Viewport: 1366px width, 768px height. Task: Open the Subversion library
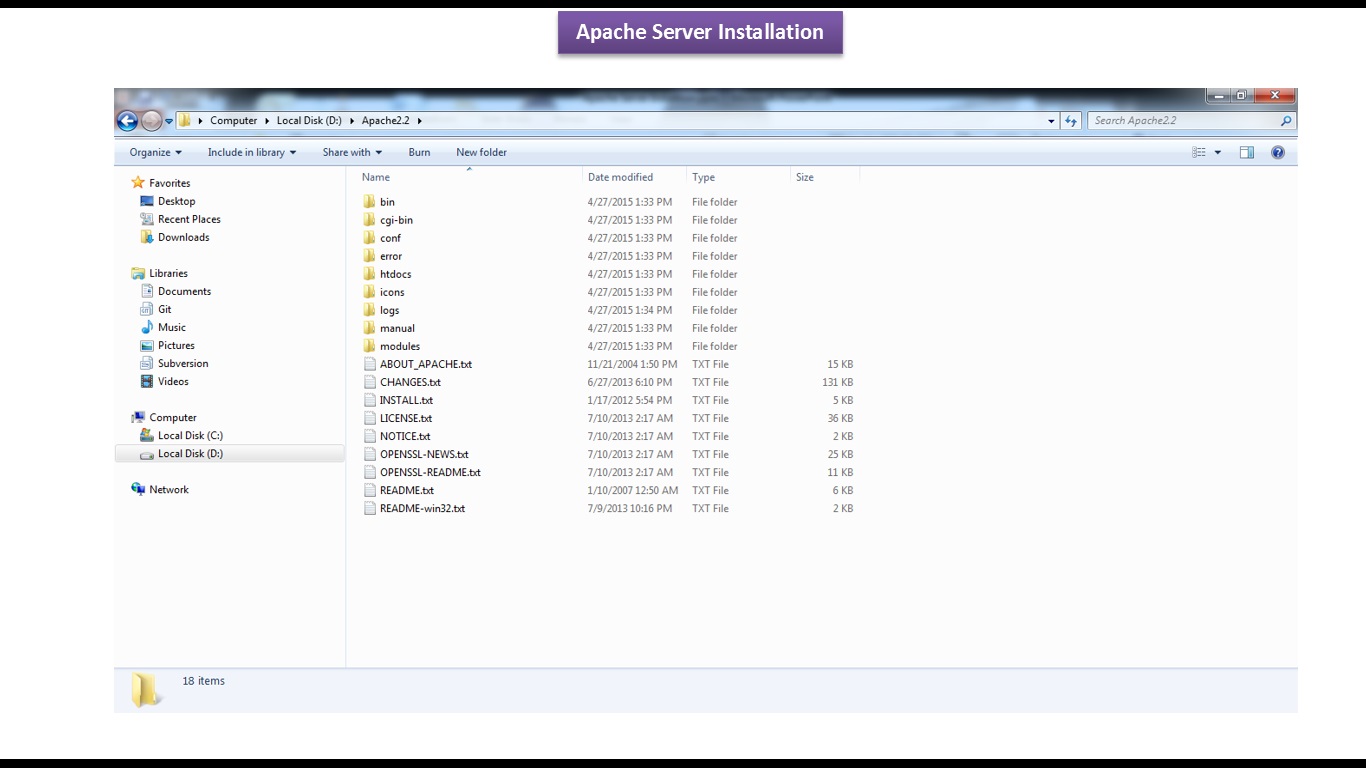coord(183,364)
